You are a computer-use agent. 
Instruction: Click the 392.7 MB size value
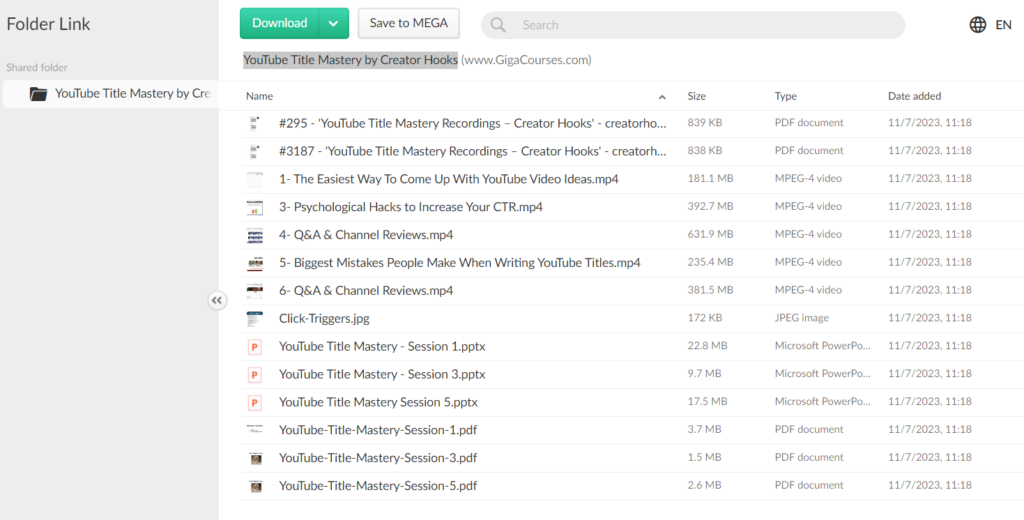point(711,206)
